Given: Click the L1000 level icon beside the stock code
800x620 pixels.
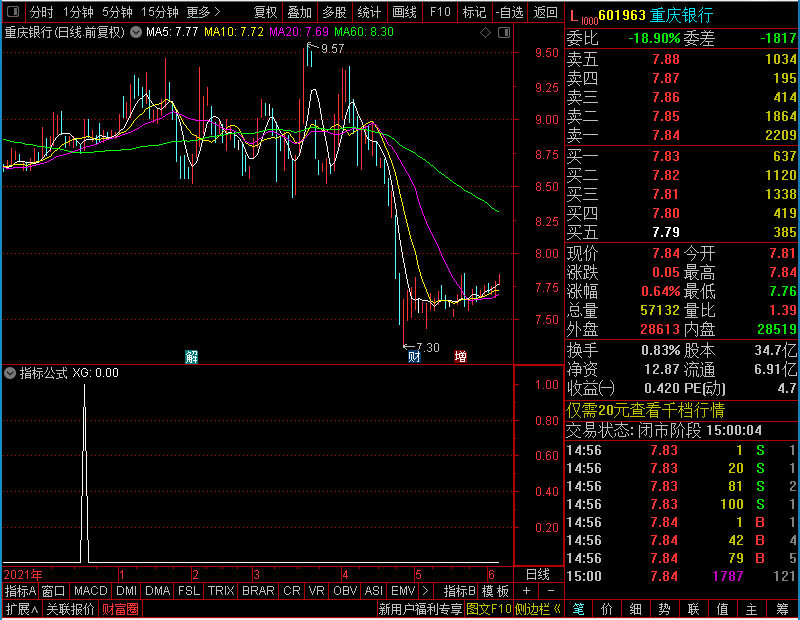Looking at the screenshot, I should click(582, 17).
